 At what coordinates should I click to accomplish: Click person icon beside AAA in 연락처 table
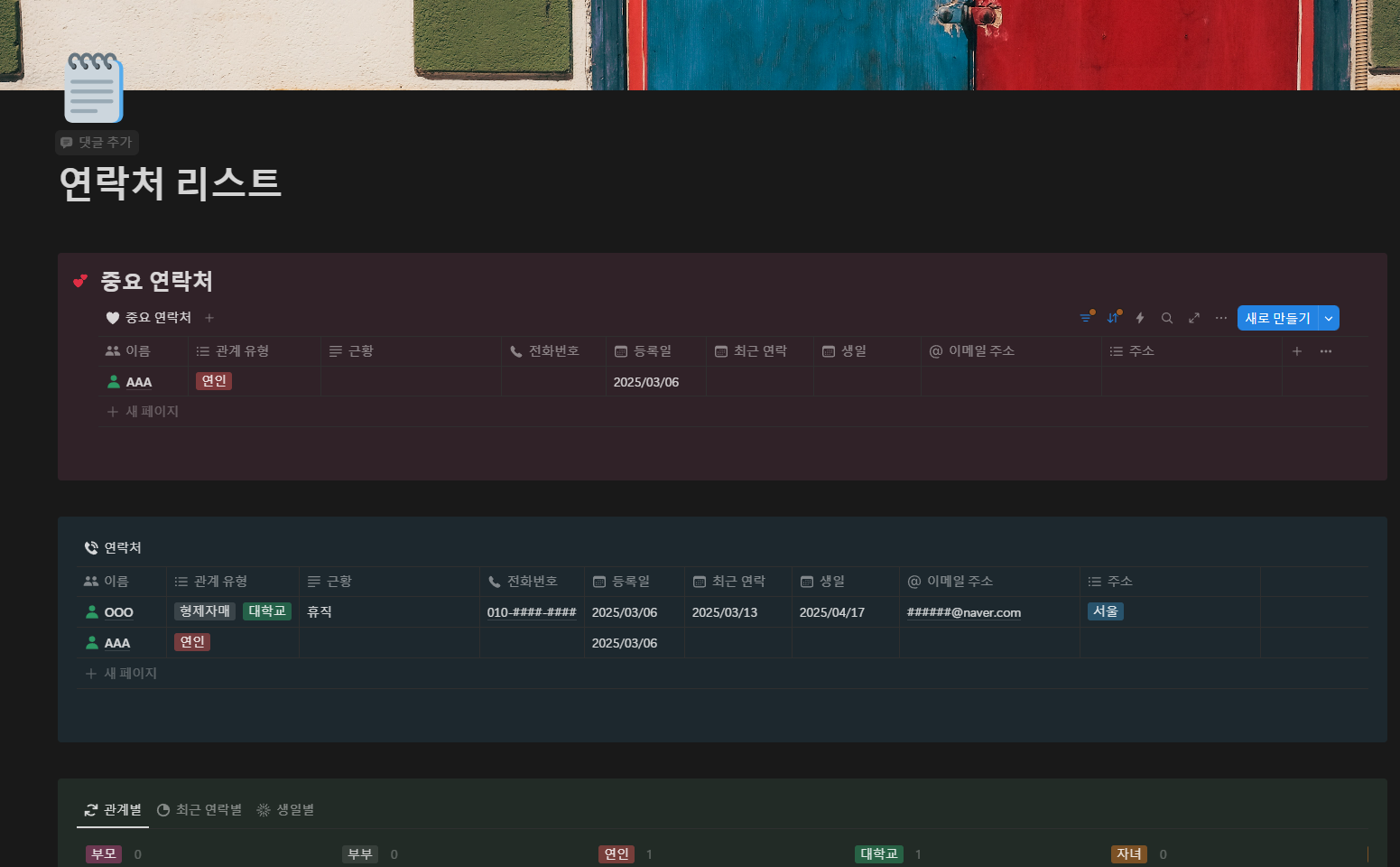point(92,643)
